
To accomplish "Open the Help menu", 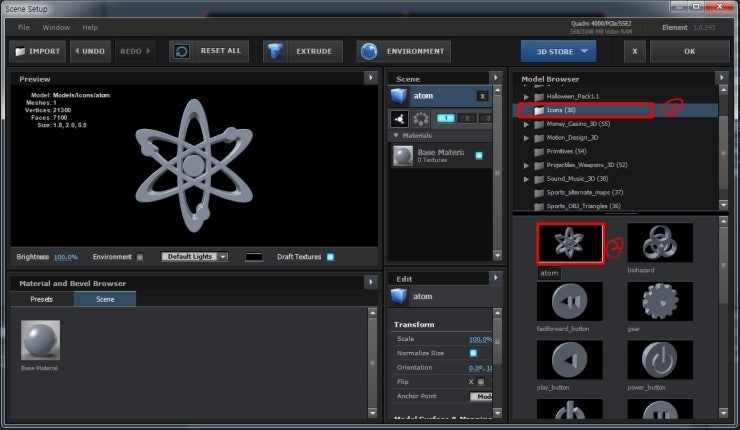I will [x=90, y=27].
